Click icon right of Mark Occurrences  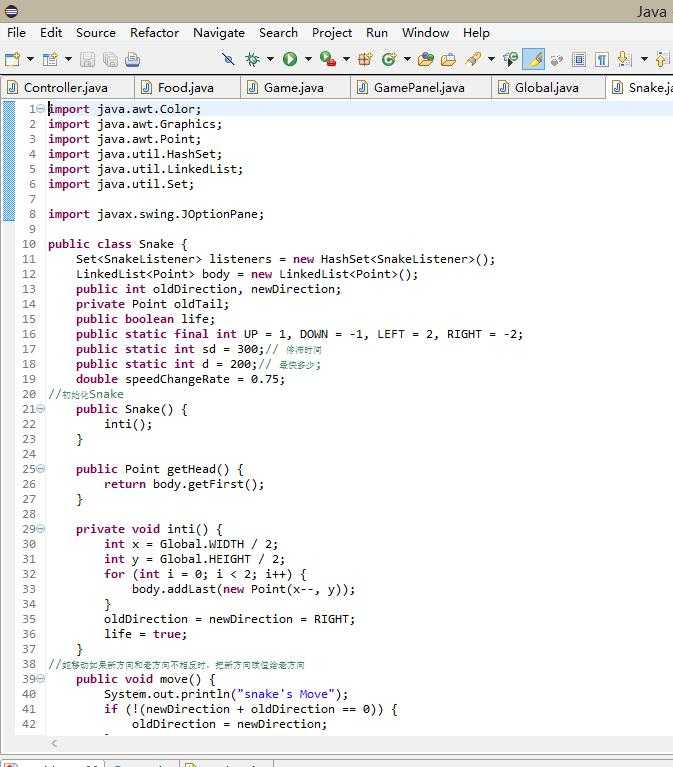point(556,60)
